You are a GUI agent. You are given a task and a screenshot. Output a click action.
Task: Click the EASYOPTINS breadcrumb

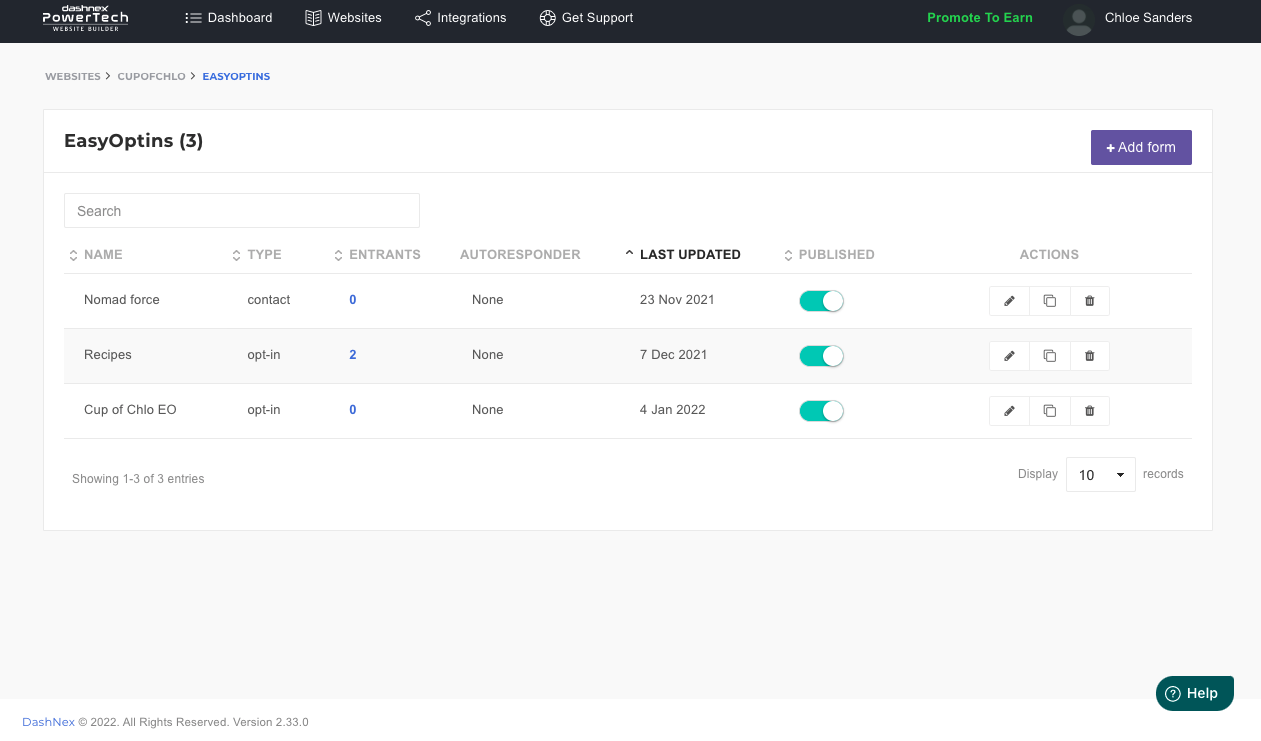[236, 77]
